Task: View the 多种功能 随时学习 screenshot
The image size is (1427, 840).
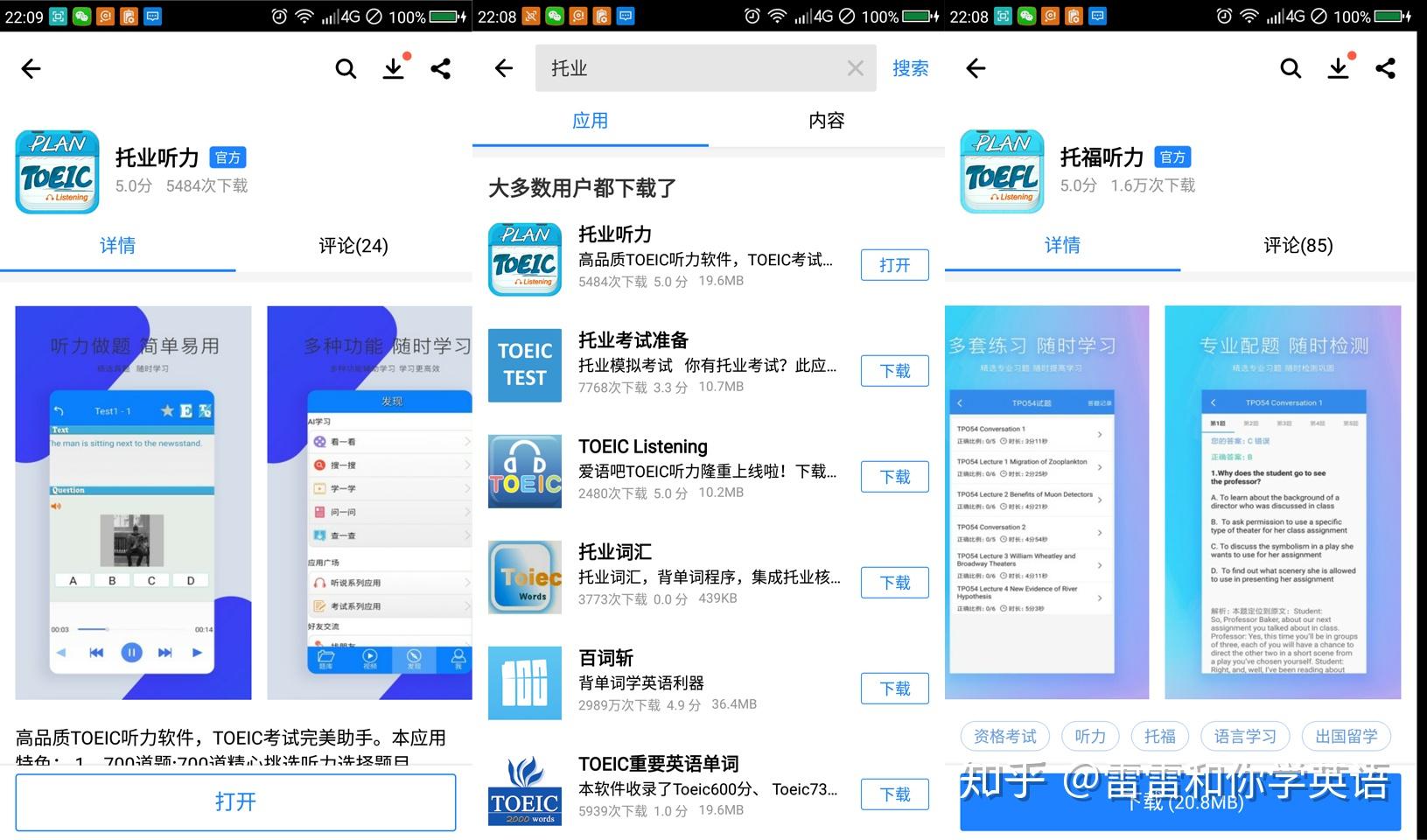Action: pyautogui.click(x=369, y=502)
